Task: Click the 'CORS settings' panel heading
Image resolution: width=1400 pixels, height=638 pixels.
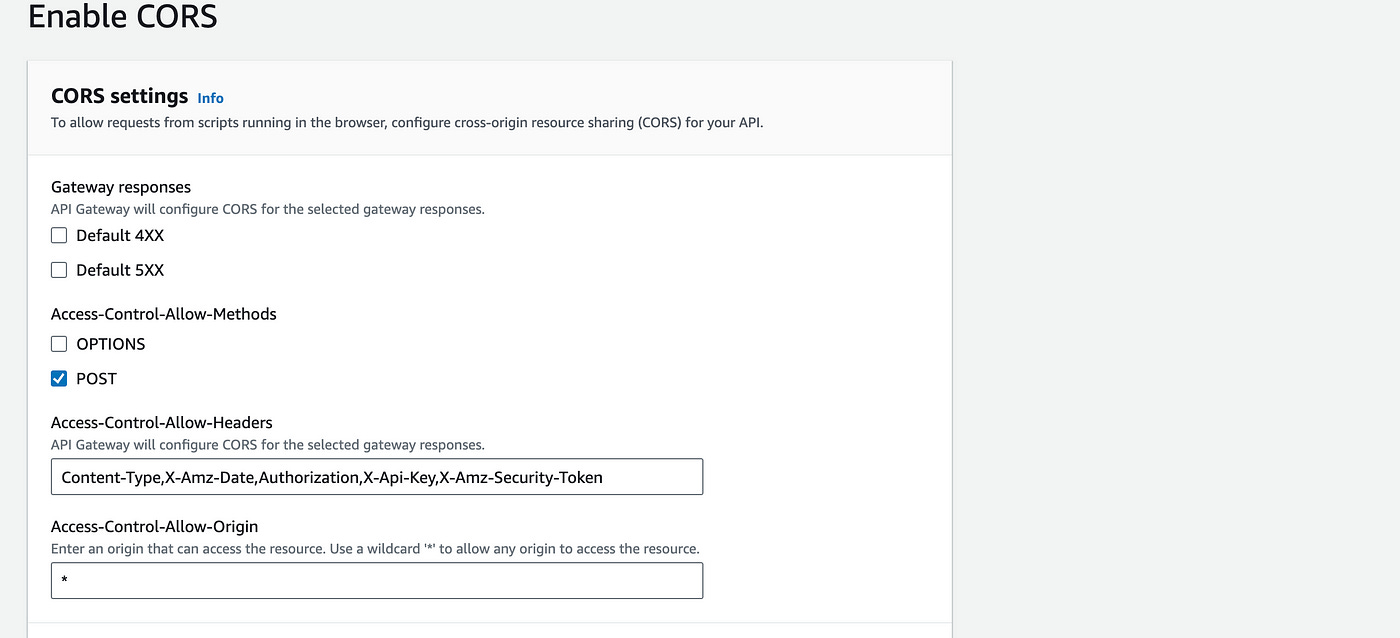Action: [120, 96]
